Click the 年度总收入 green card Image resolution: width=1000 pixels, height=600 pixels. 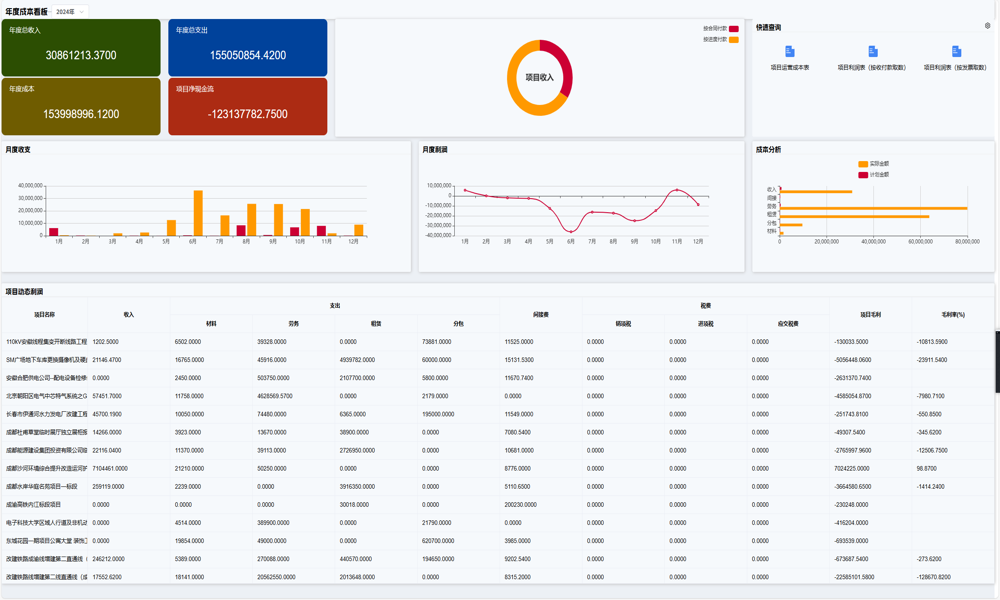[x=81, y=47]
